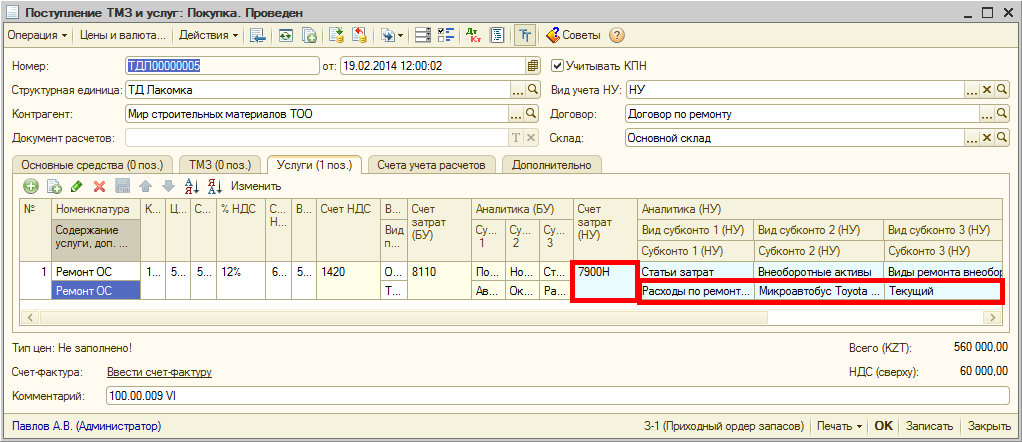Open the calendar picker next to date

(x=533, y=66)
